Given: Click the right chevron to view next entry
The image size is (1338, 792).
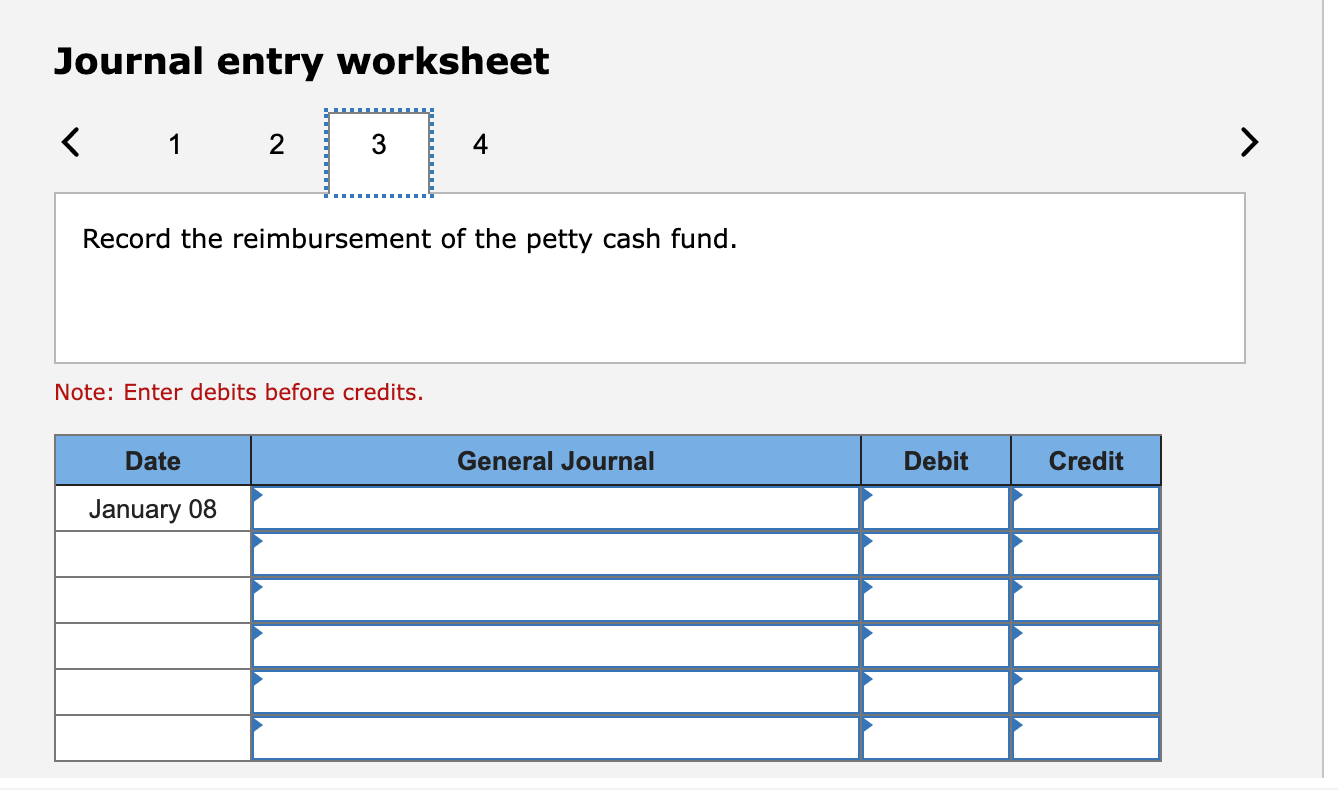Looking at the screenshot, I should [x=1249, y=143].
